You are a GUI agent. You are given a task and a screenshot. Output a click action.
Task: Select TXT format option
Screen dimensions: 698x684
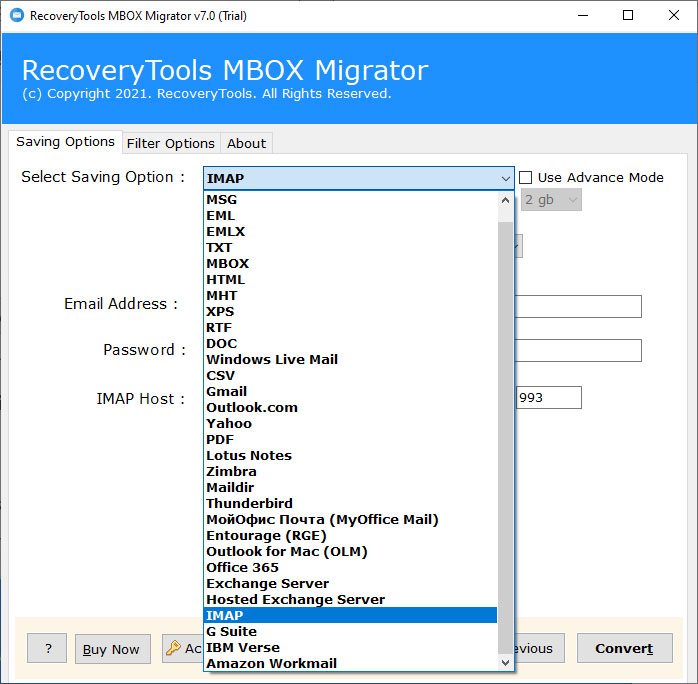[350, 247]
